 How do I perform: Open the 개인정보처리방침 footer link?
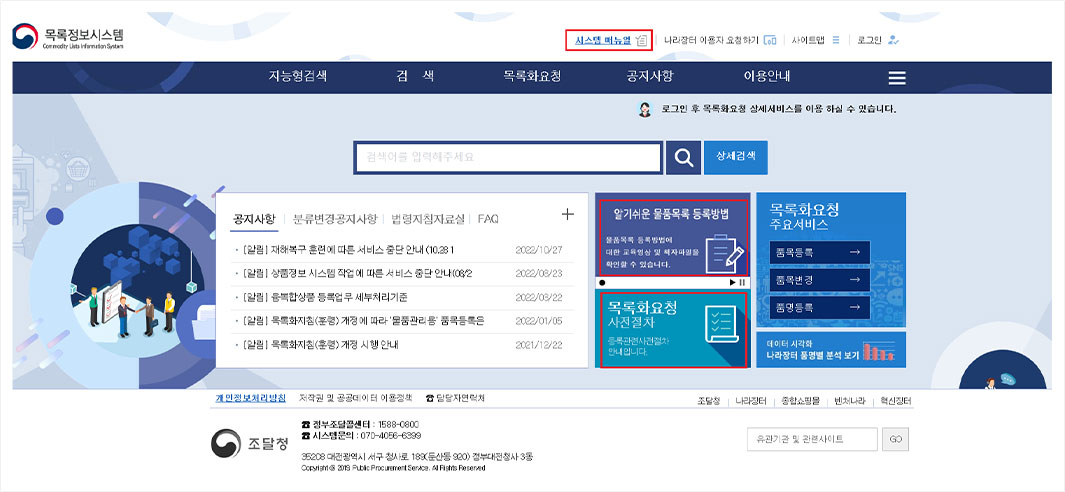click(x=250, y=398)
